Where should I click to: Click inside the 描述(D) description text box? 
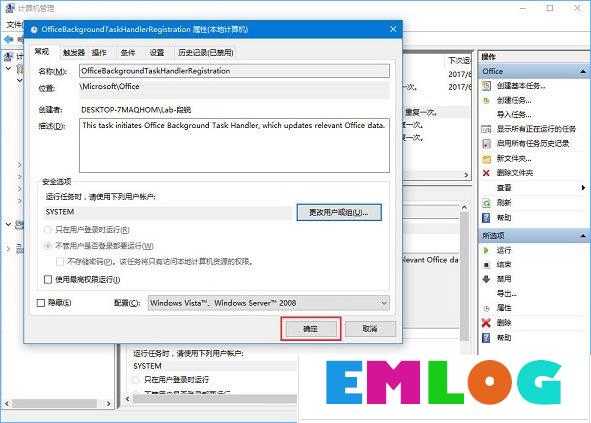234,146
